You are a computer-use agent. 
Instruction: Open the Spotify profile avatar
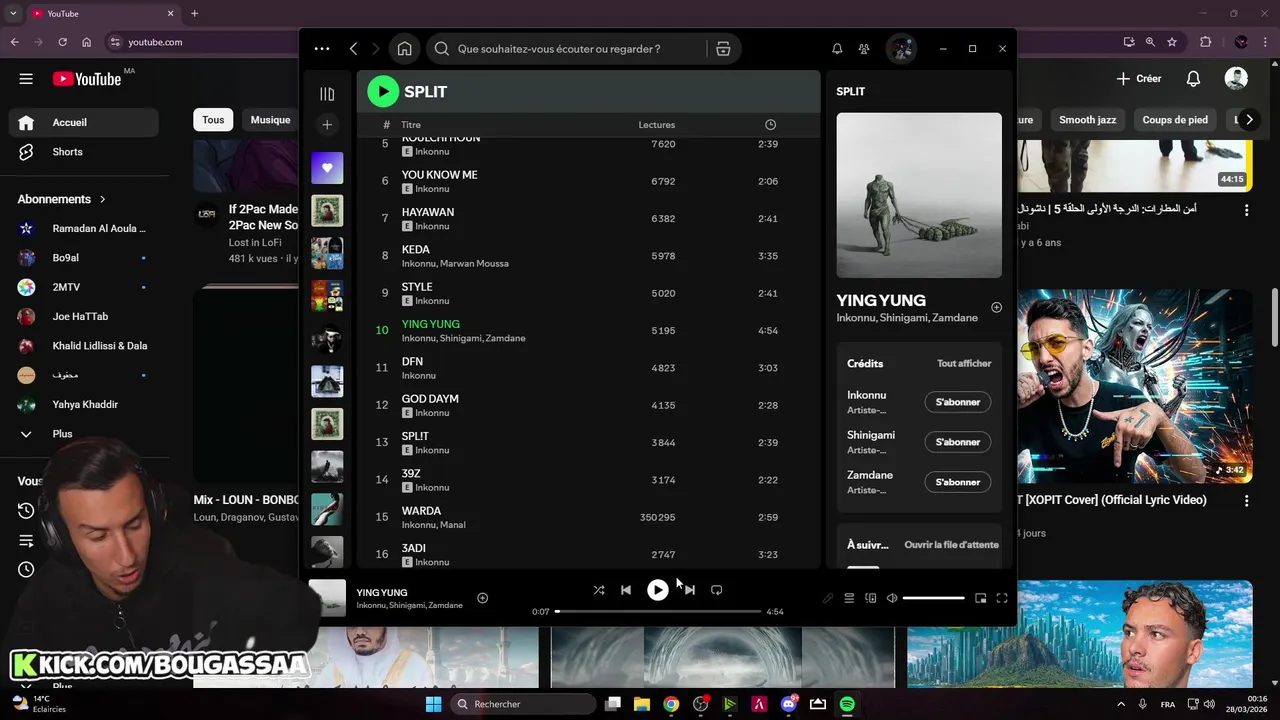coord(901,49)
